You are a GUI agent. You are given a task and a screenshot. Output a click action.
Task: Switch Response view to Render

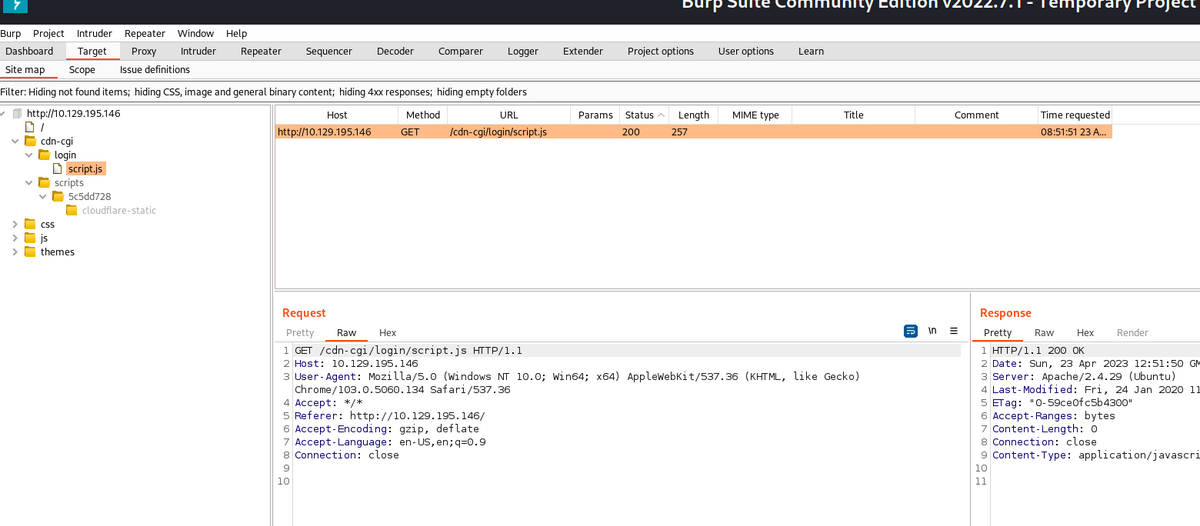point(1132,333)
